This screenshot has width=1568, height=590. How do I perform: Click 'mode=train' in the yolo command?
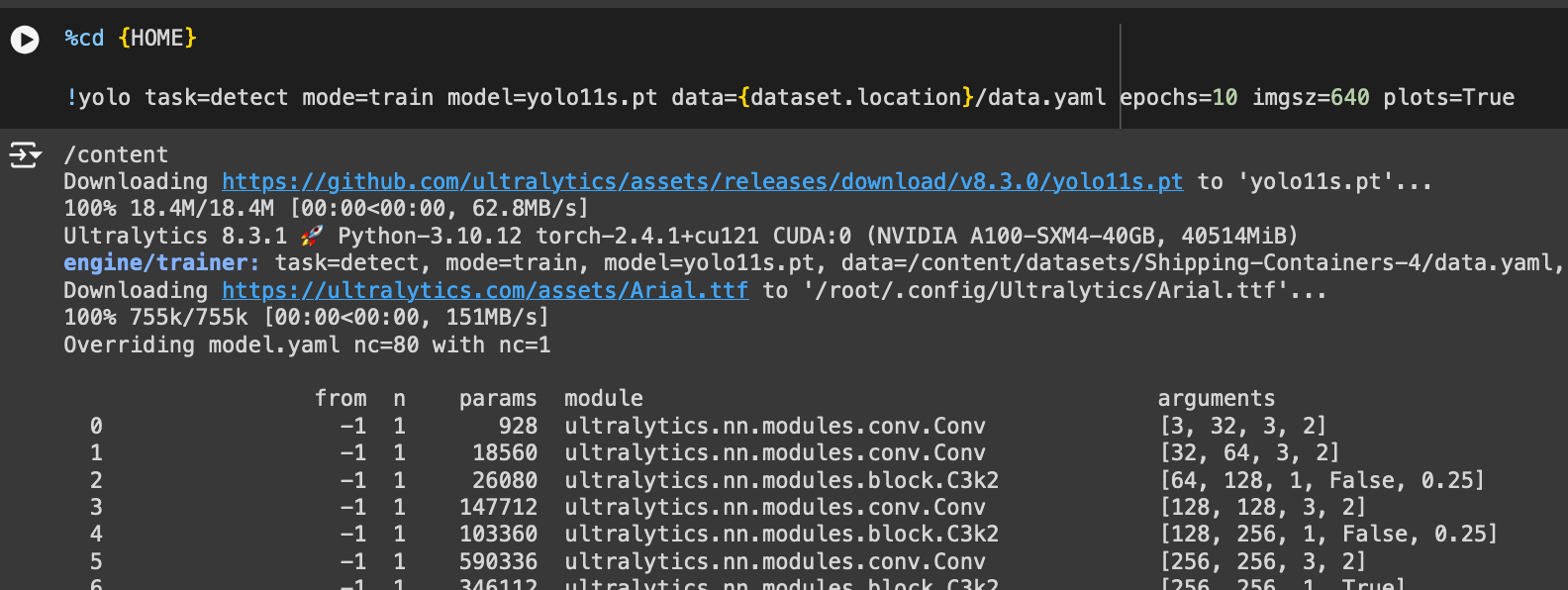pos(368,97)
